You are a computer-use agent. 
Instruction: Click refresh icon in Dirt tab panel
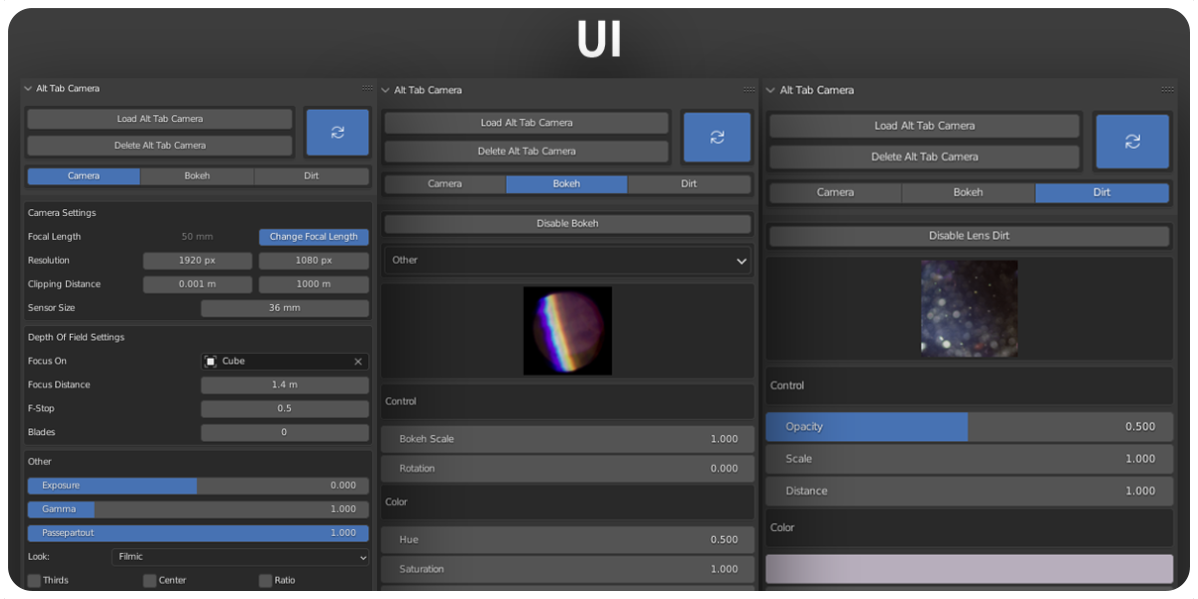pos(1132,141)
